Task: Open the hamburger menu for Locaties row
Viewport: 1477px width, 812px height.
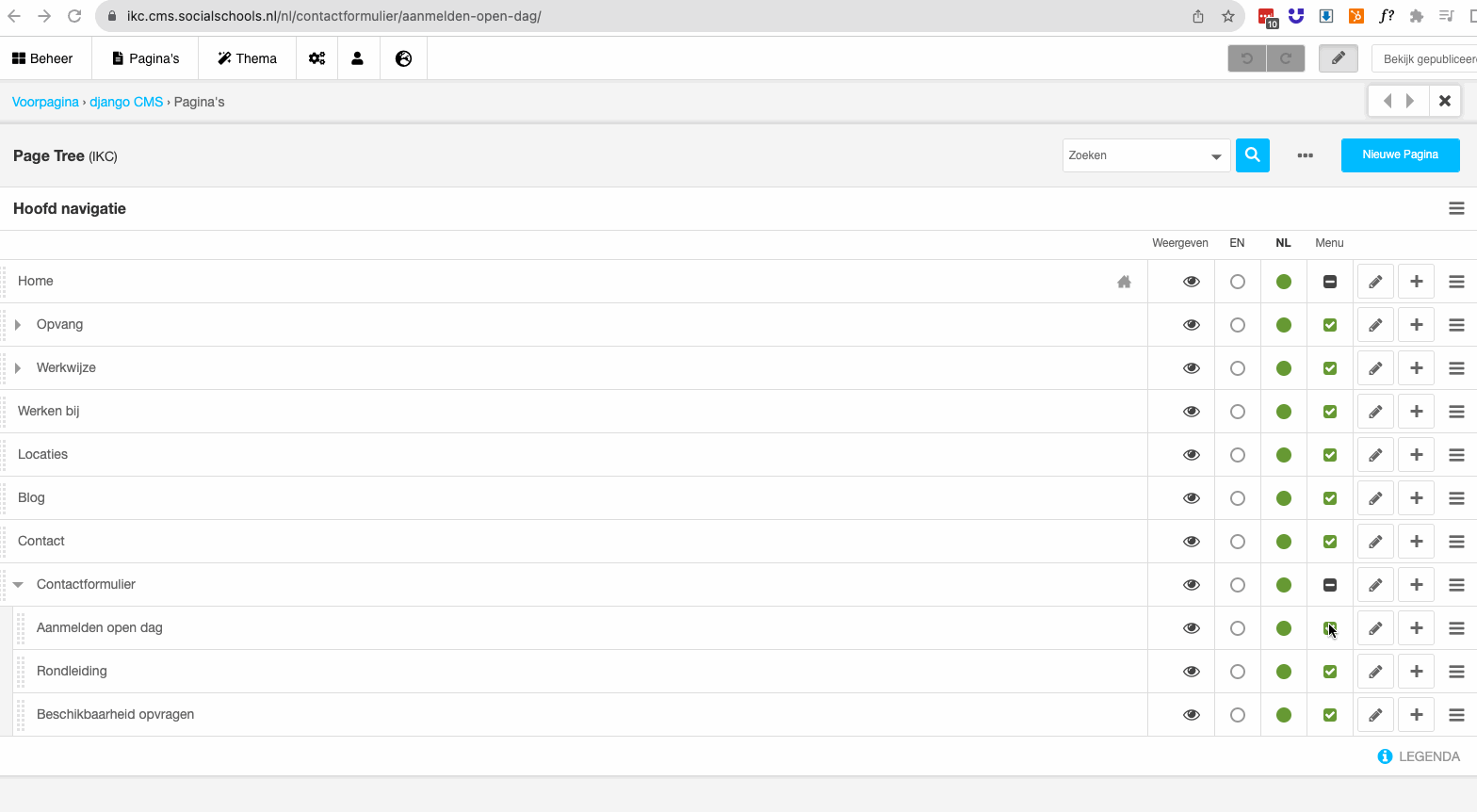Action: pos(1456,455)
